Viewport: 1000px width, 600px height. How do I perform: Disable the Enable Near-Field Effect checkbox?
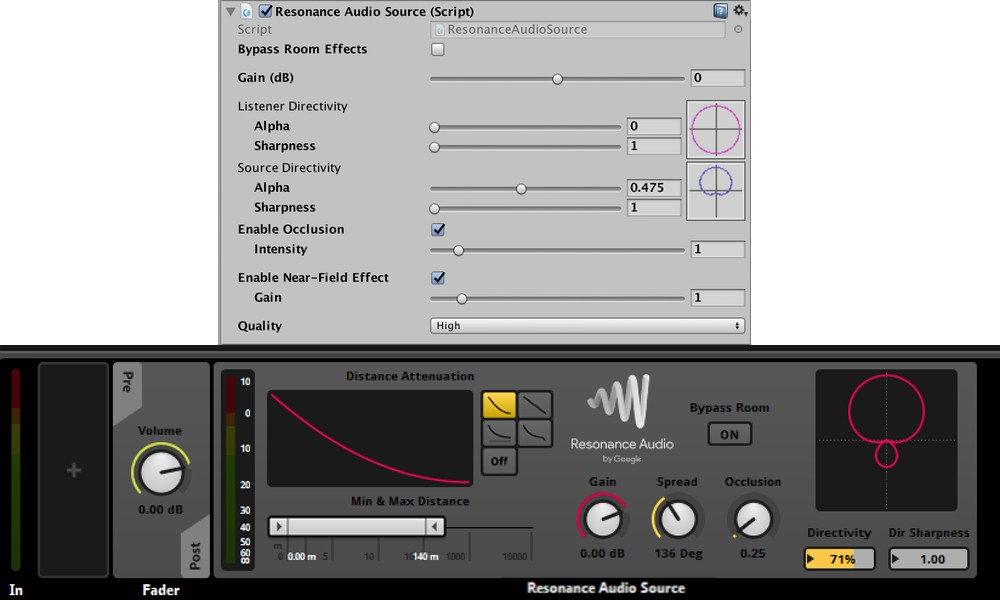coord(438,278)
